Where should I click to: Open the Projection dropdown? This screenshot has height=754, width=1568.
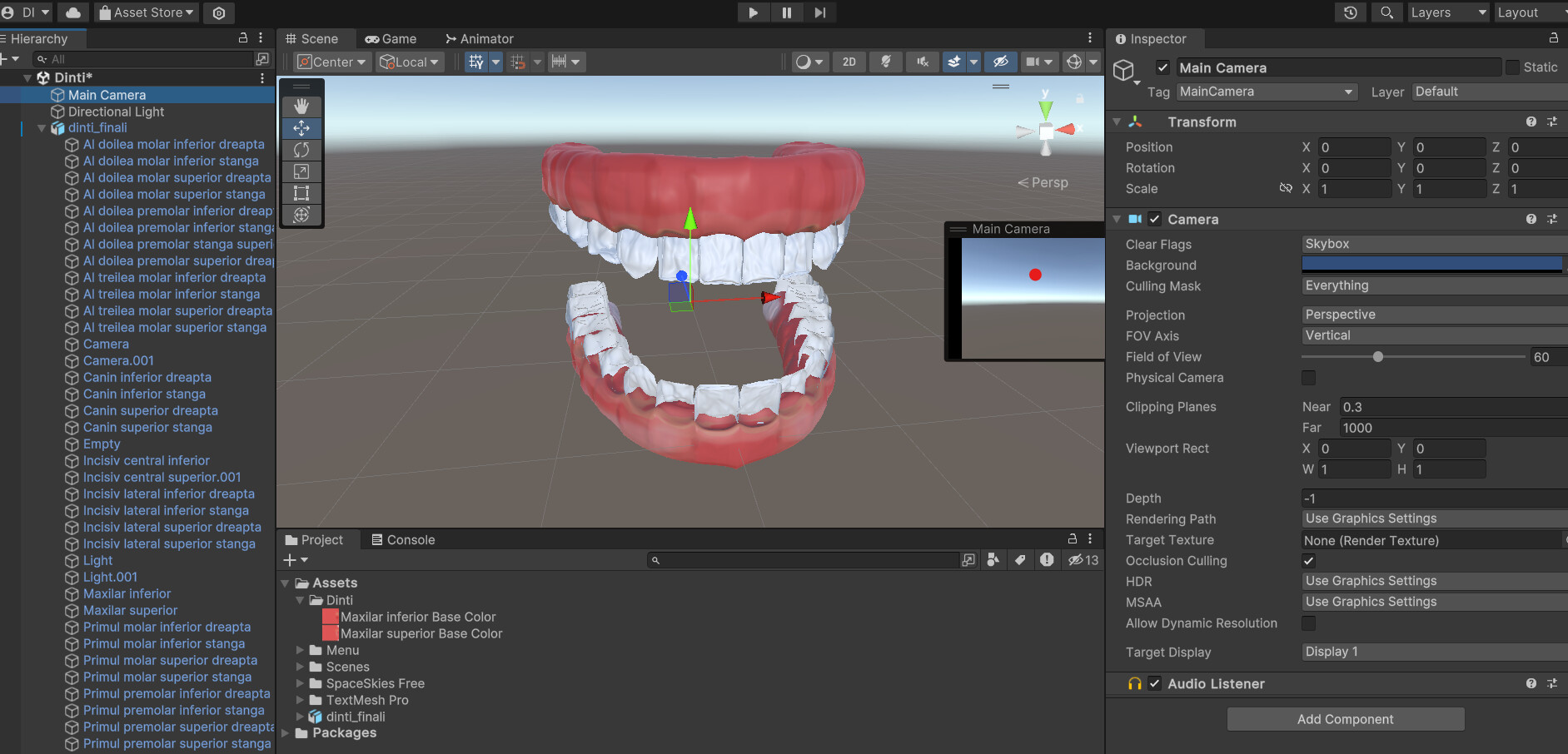tap(1432, 315)
